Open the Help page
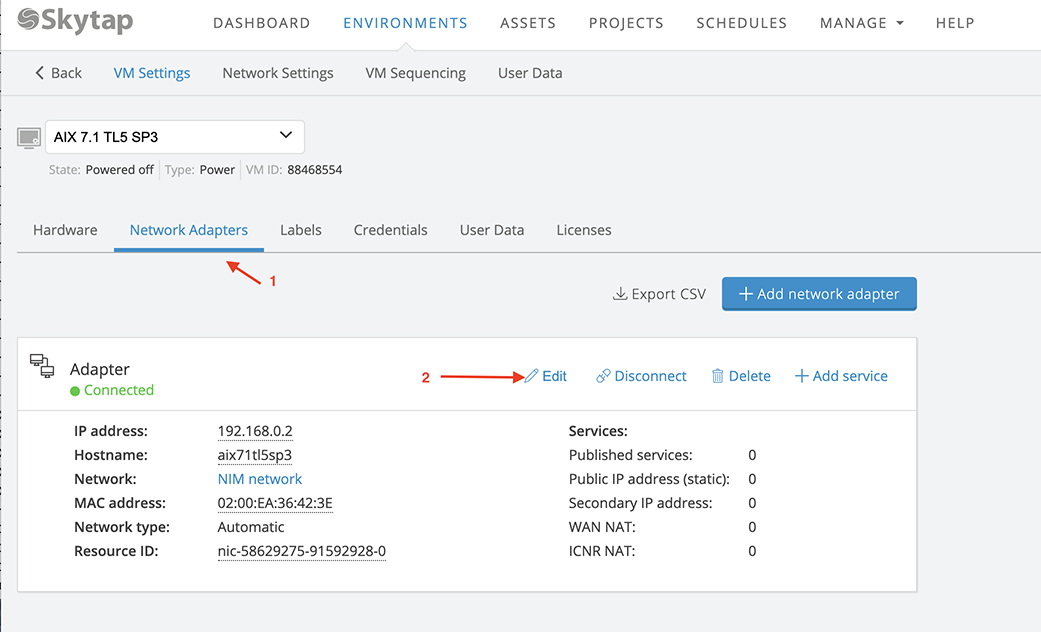This screenshot has height=632, width=1041. tap(955, 23)
